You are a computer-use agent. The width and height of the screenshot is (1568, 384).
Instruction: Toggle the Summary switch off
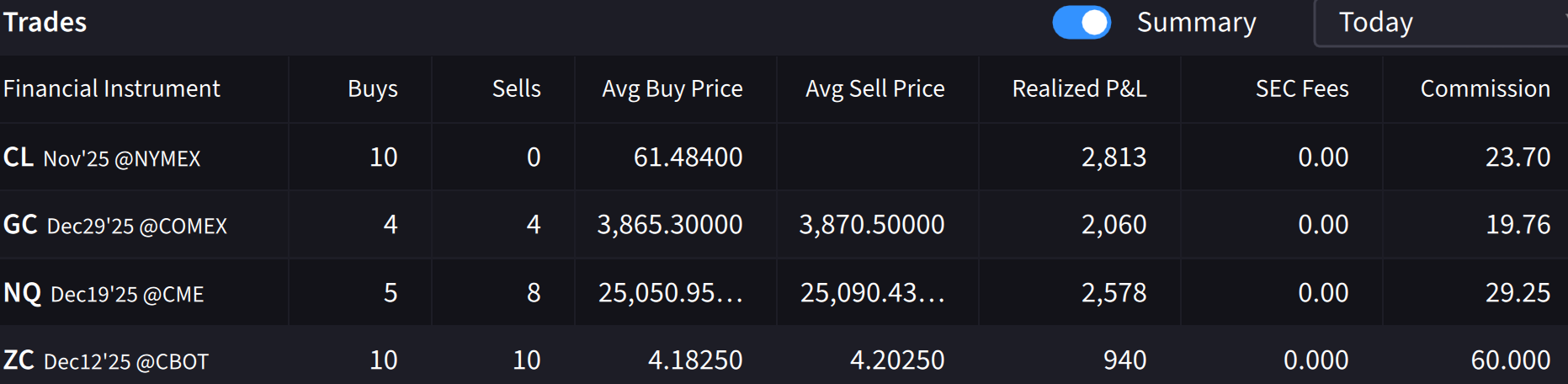coord(1082,23)
